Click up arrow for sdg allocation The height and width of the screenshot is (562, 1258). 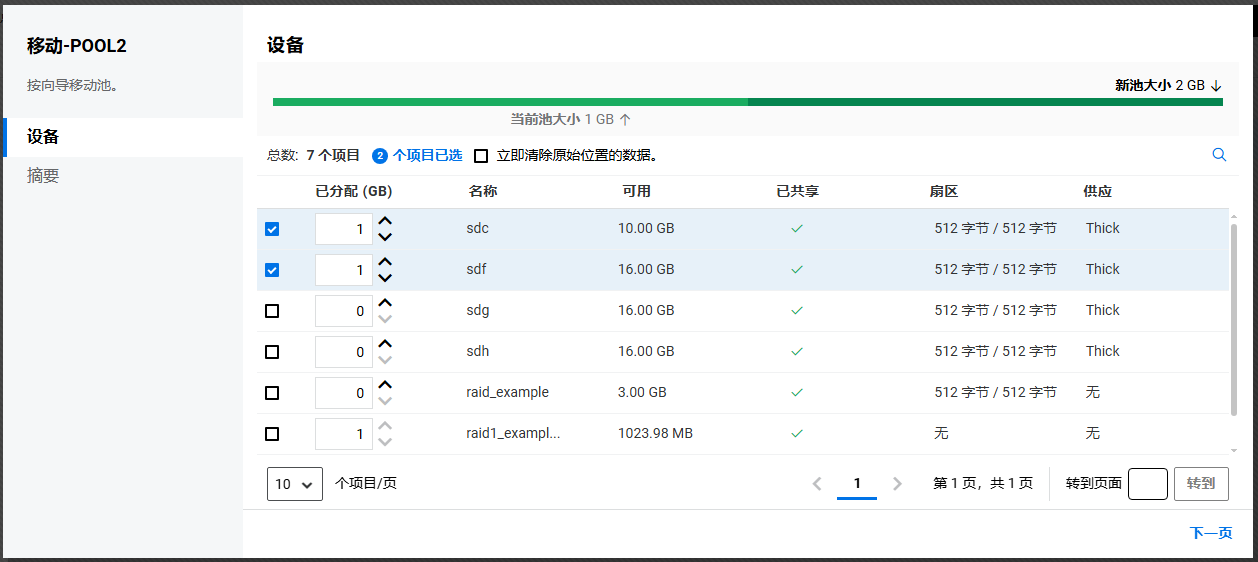385,303
